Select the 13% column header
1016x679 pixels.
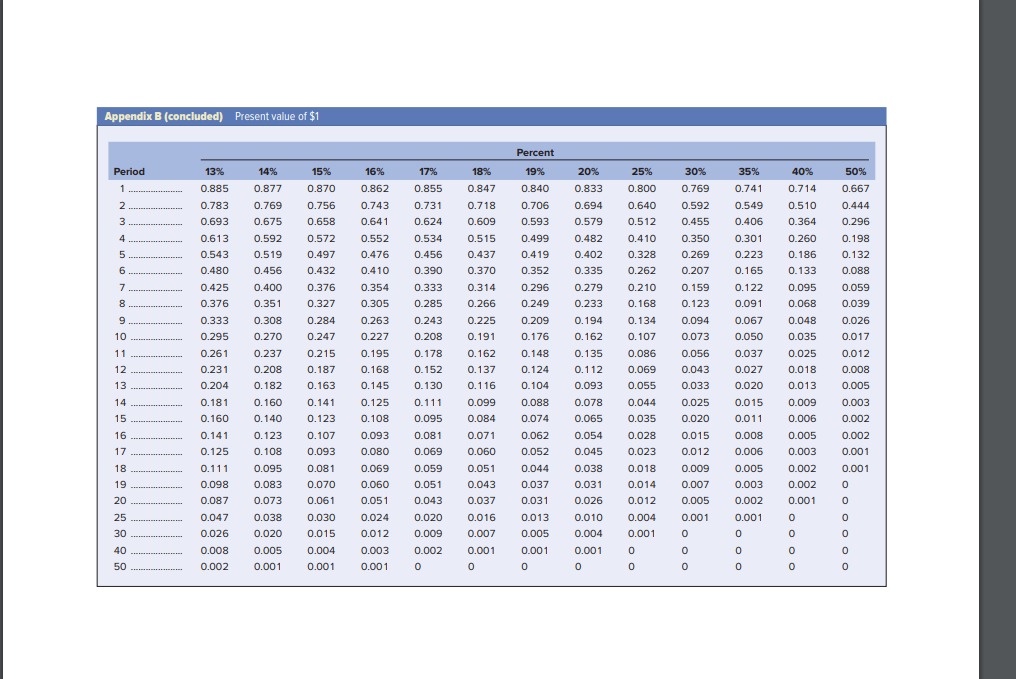[214, 172]
